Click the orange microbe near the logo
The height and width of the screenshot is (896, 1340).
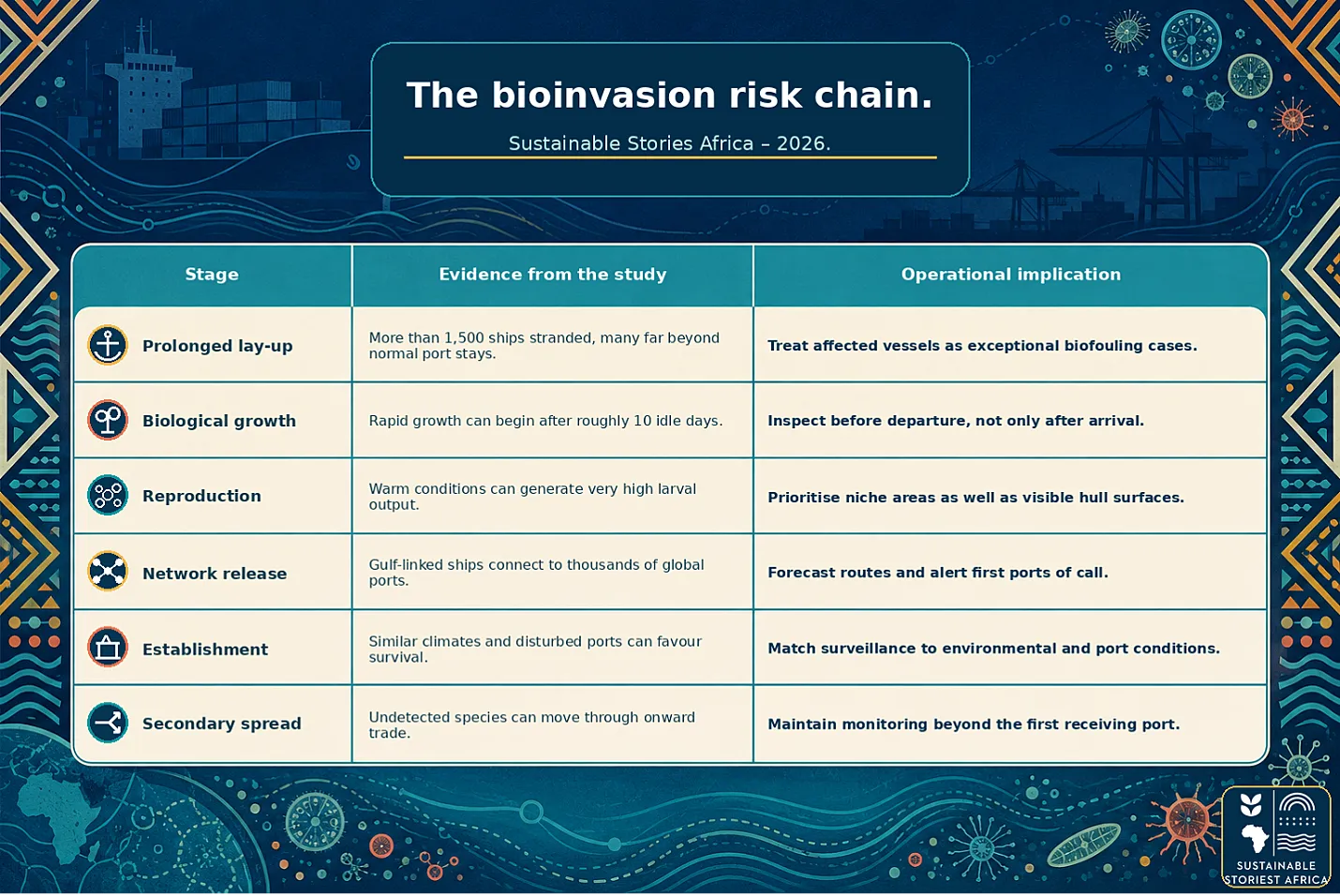1184,822
